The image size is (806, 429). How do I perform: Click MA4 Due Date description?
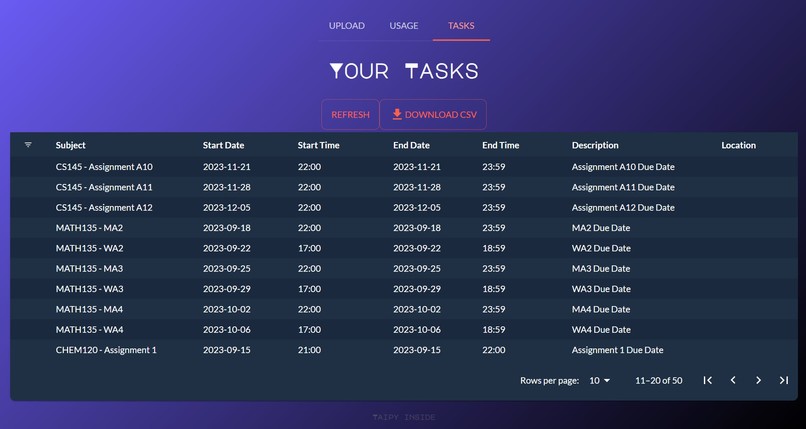point(601,309)
